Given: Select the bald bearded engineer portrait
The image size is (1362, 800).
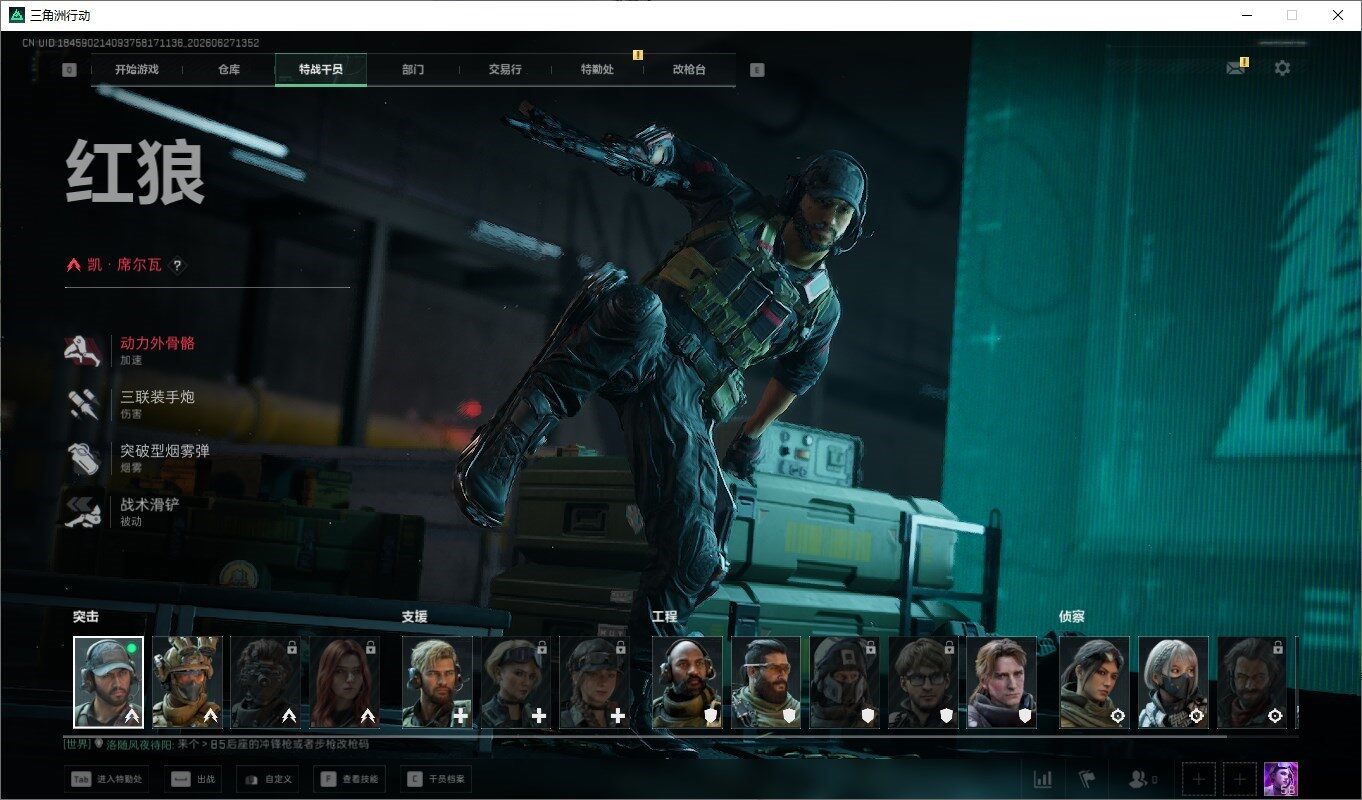Looking at the screenshot, I should pos(687,682).
